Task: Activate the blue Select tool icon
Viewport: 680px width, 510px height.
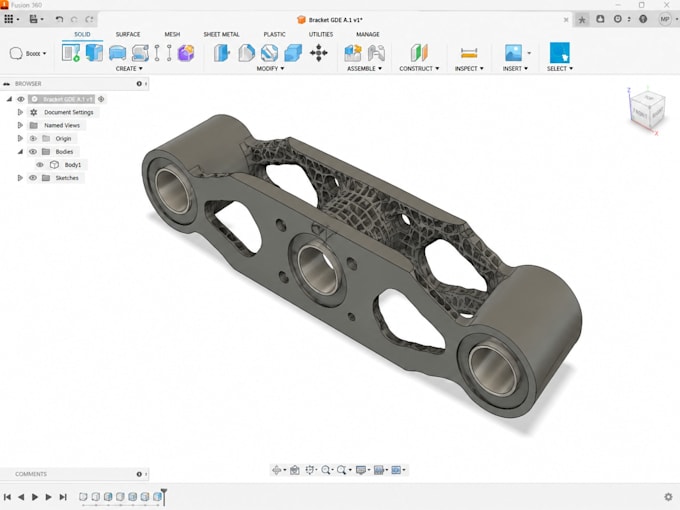Action: pos(559,53)
